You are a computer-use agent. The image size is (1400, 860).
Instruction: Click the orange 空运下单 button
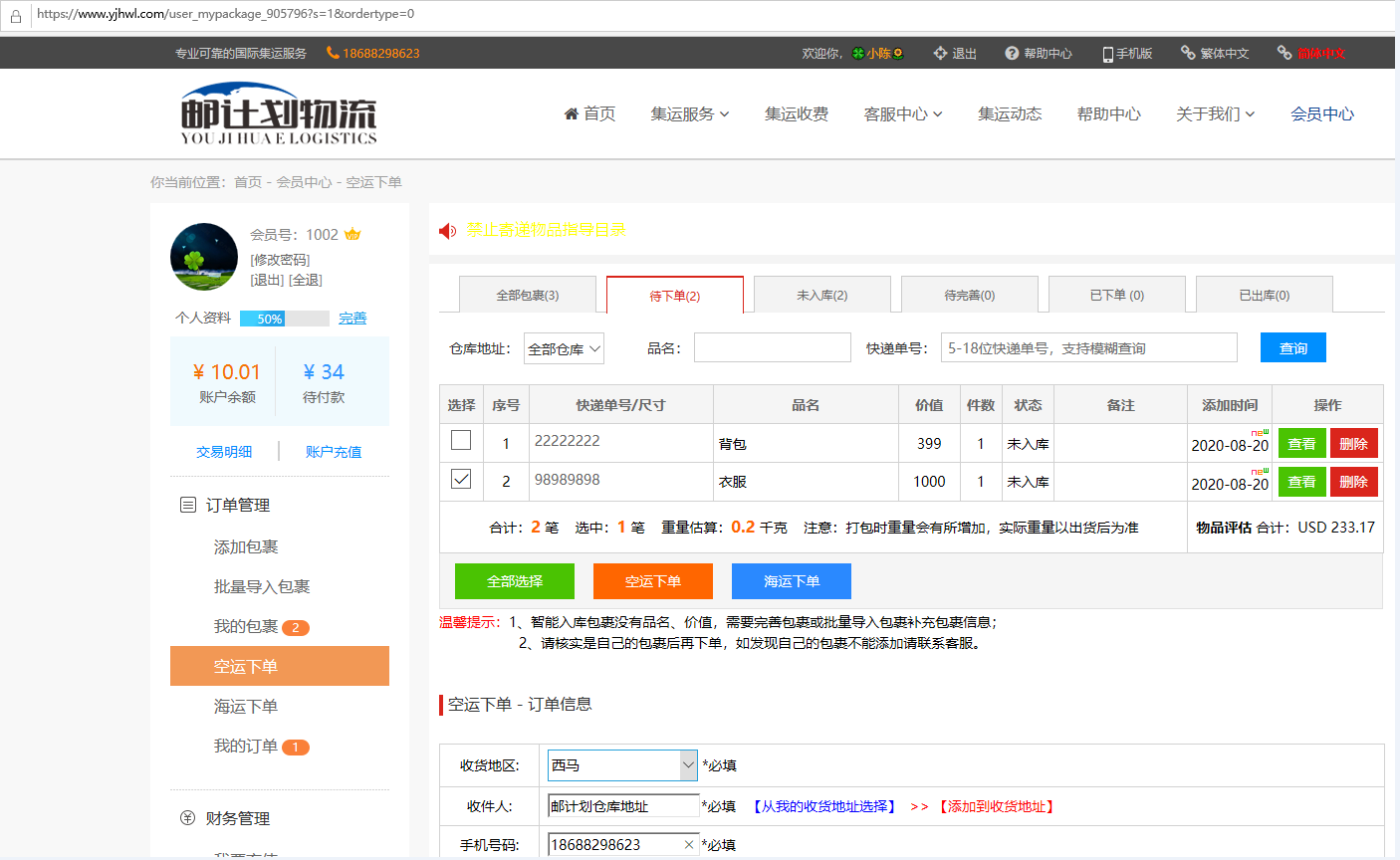click(x=653, y=581)
